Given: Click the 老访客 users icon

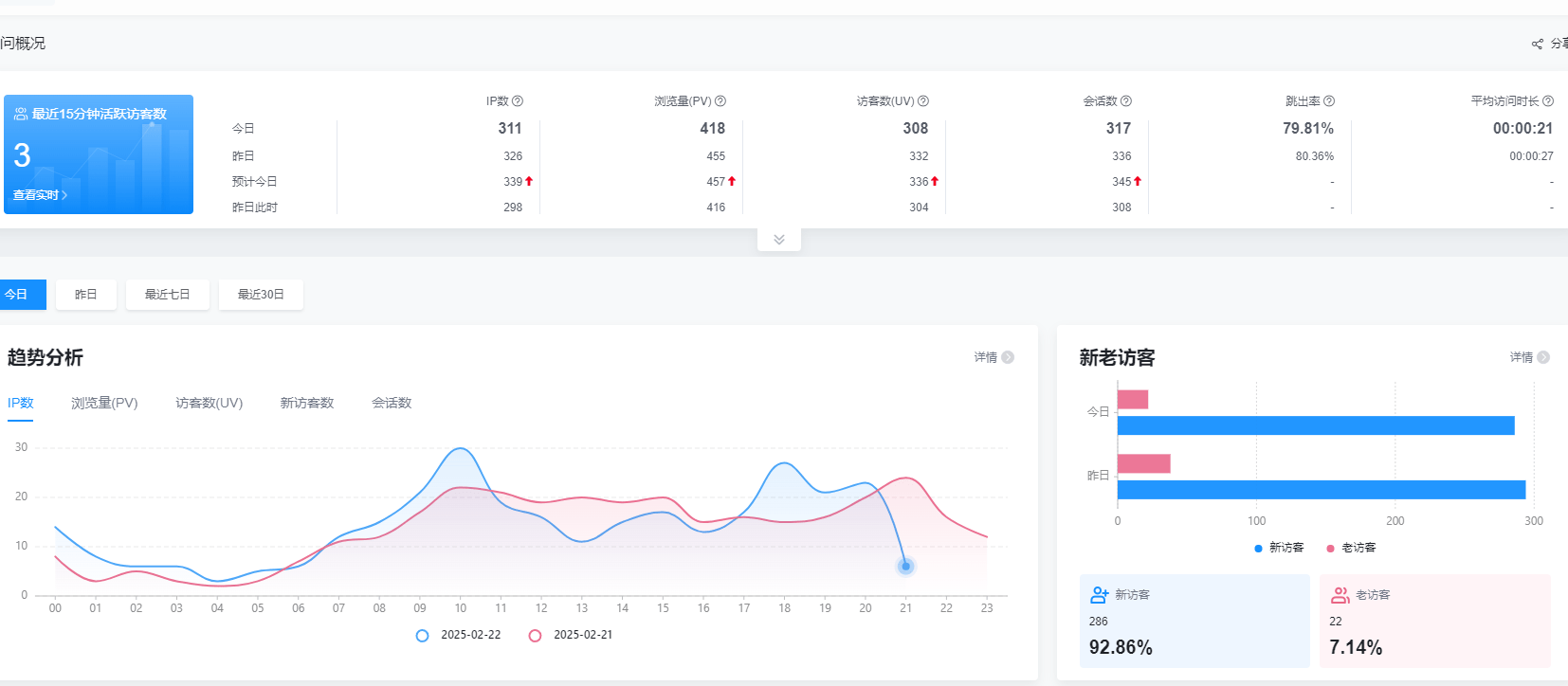Looking at the screenshot, I should pyautogui.click(x=1340, y=595).
